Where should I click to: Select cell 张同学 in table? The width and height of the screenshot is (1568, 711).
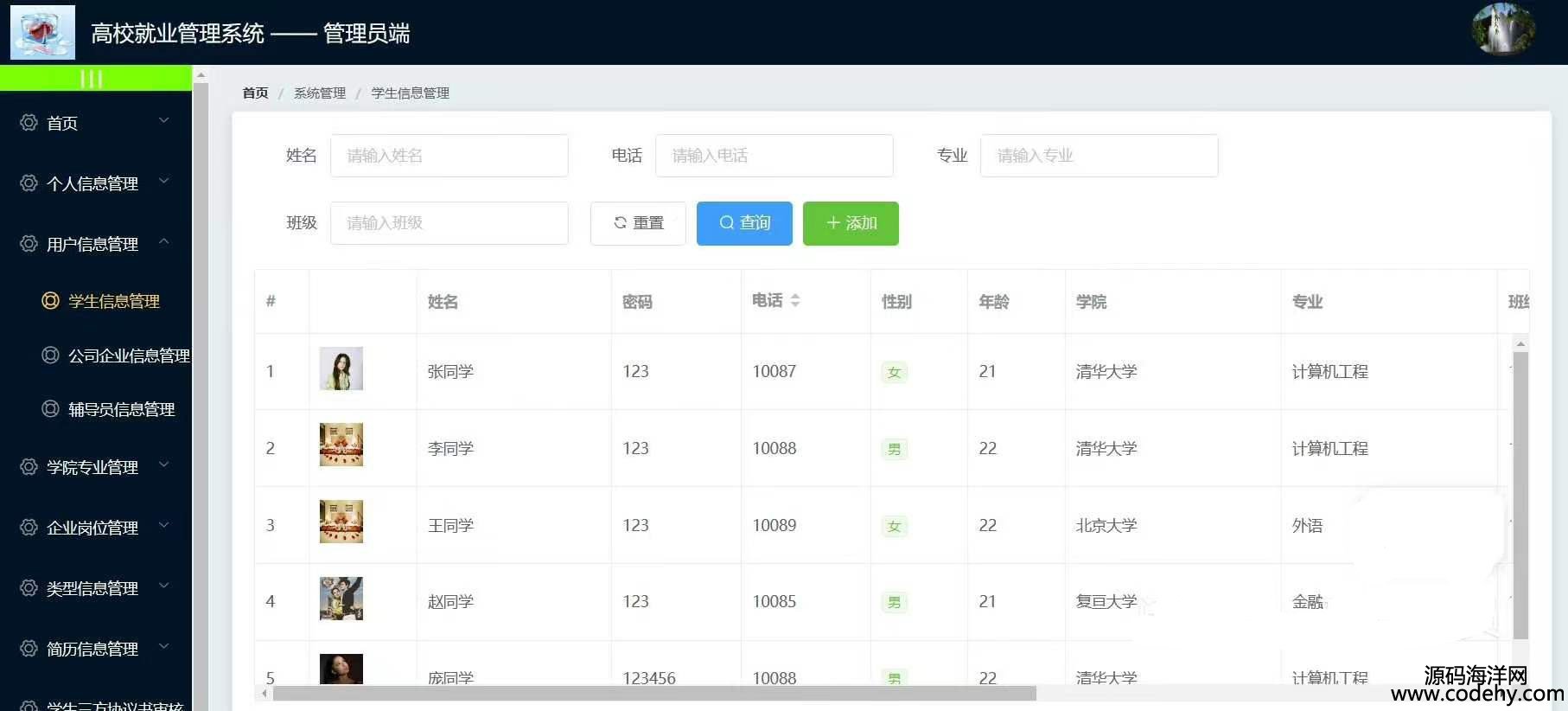(450, 372)
